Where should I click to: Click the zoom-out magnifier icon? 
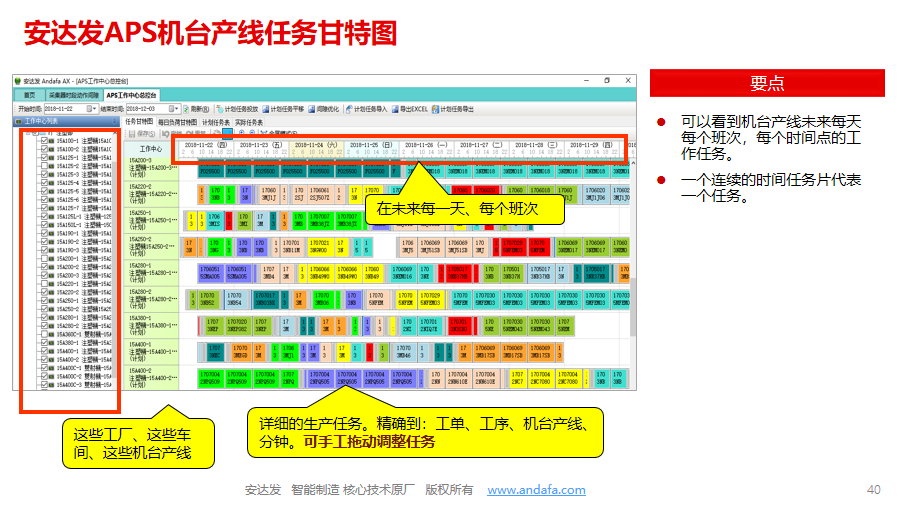(x=252, y=134)
